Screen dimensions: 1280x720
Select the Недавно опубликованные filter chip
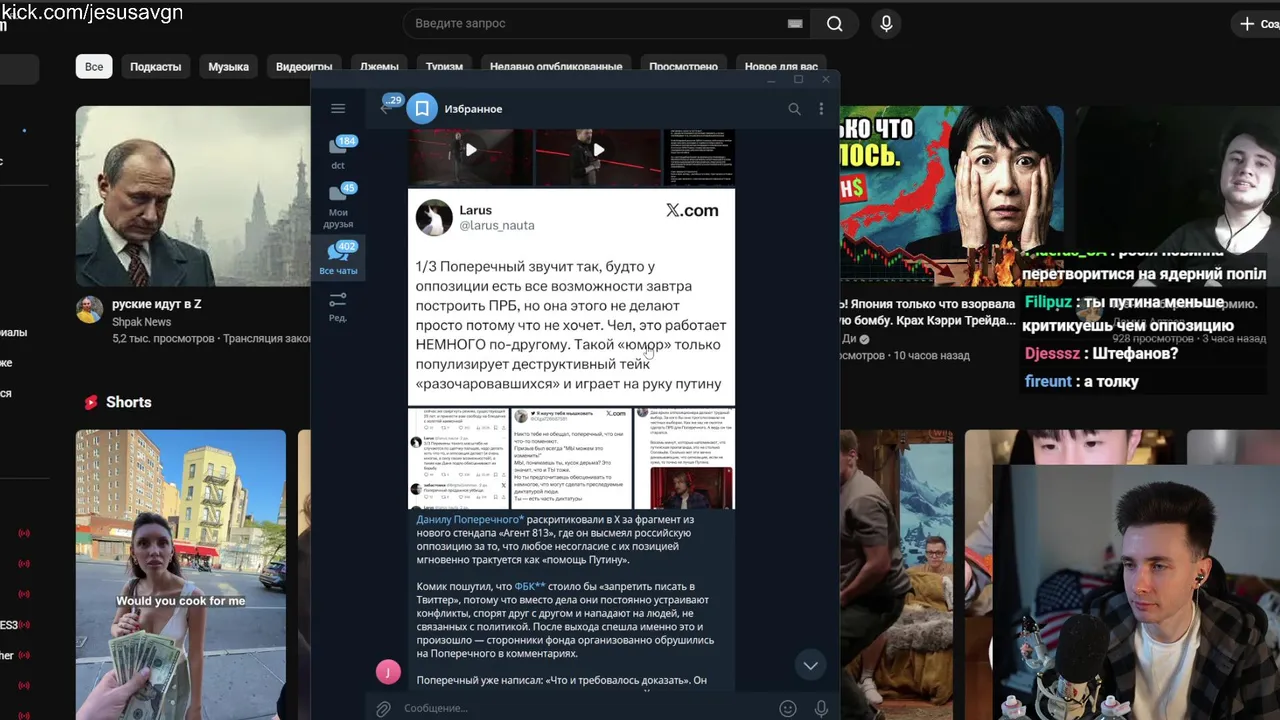(x=556, y=67)
